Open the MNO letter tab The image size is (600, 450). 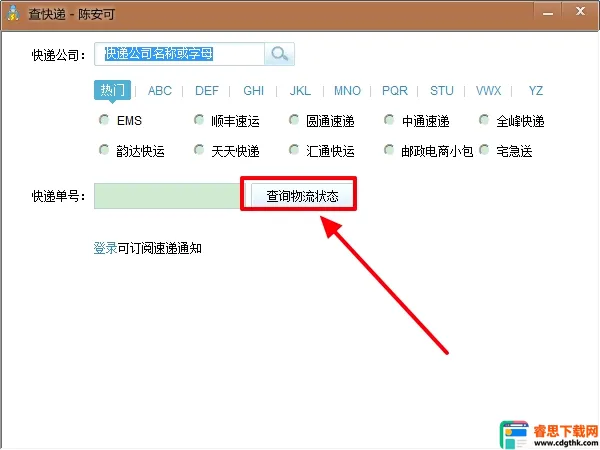tap(347, 91)
